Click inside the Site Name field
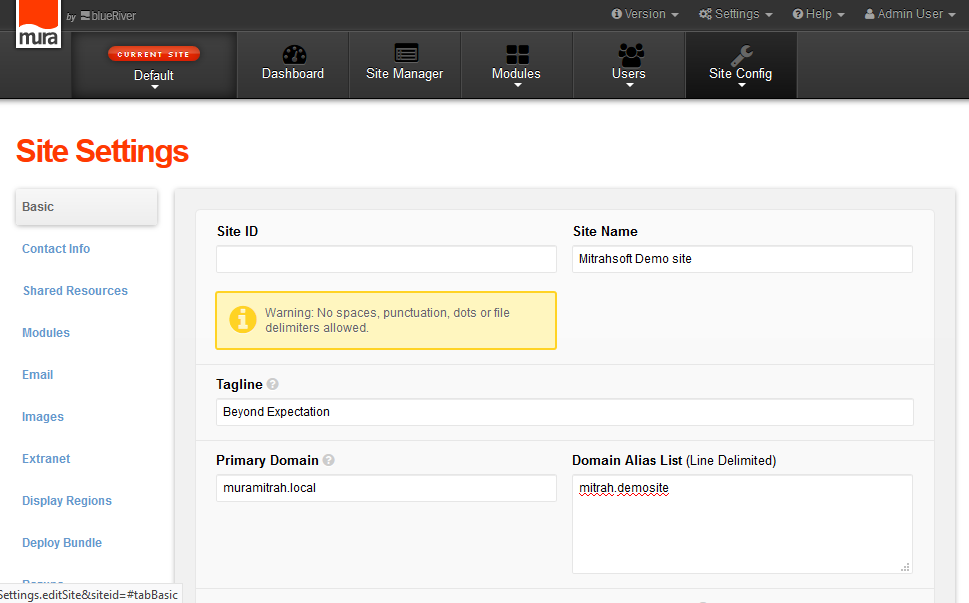 (741, 259)
